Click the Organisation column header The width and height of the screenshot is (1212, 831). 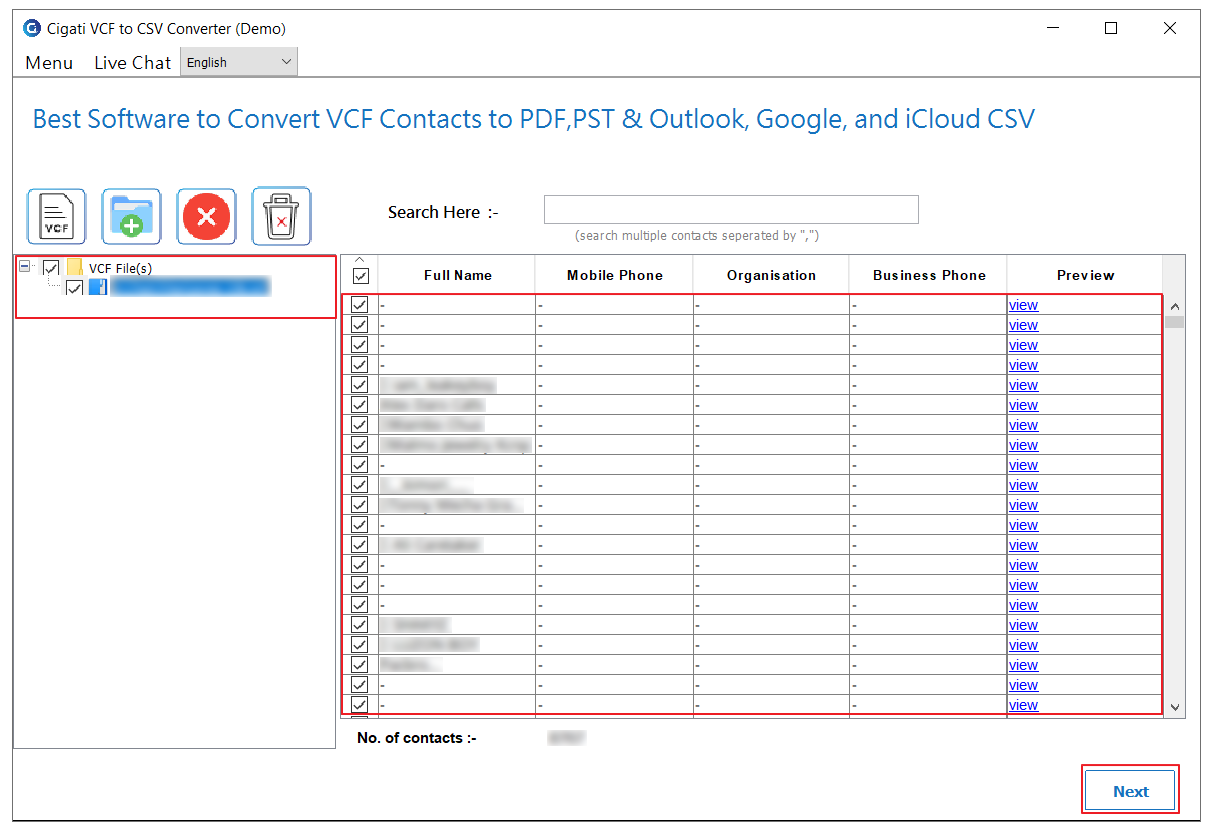tap(771, 275)
